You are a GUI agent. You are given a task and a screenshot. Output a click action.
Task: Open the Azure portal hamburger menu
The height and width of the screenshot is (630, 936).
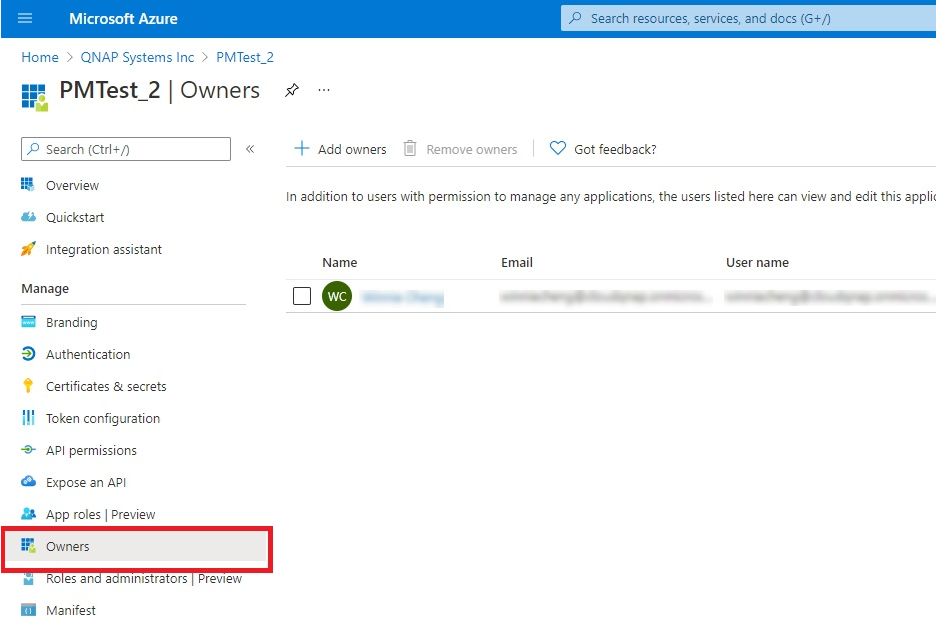pyautogui.click(x=25, y=18)
